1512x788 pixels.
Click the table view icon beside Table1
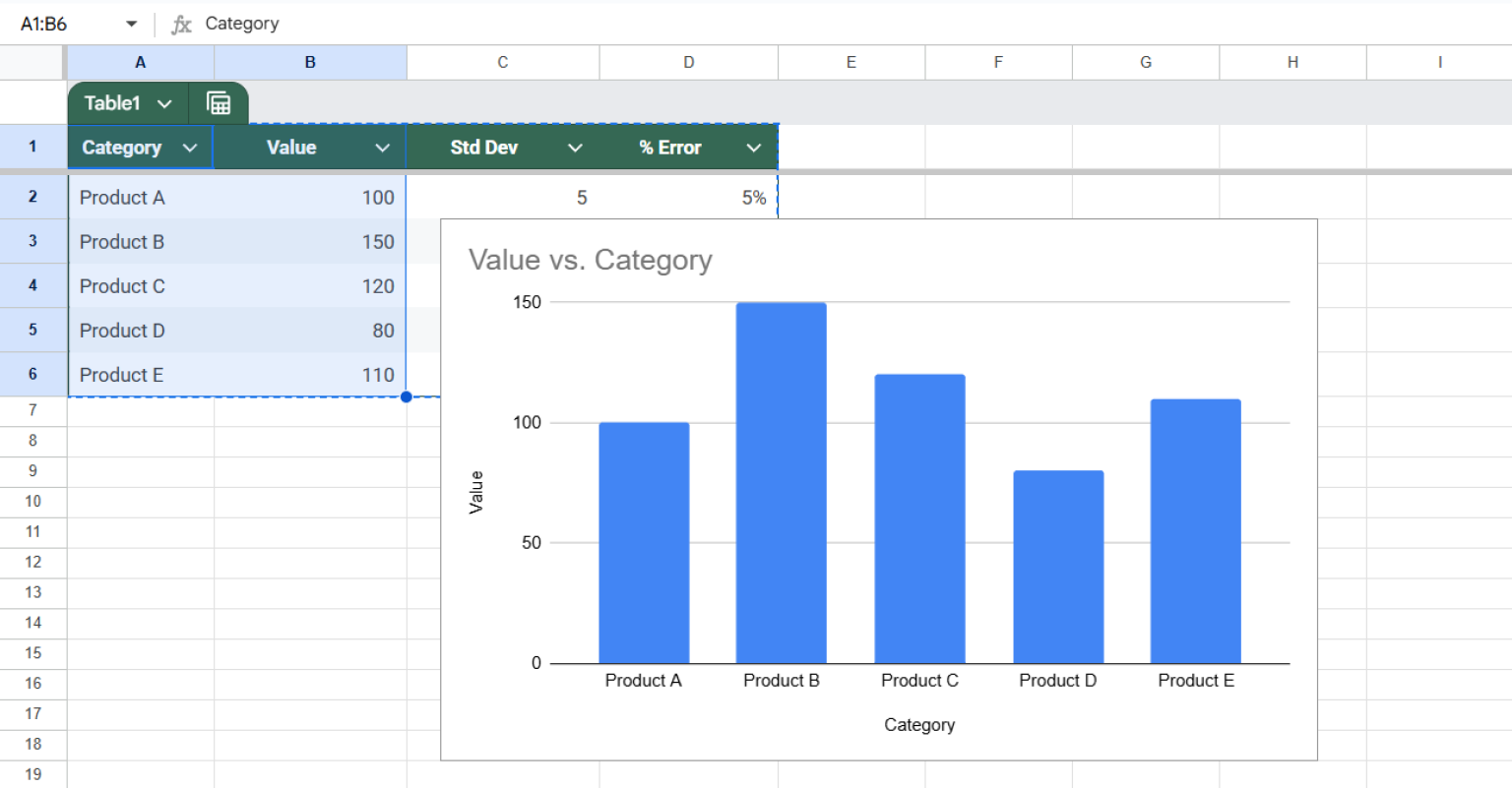pyautogui.click(x=219, y=102)
